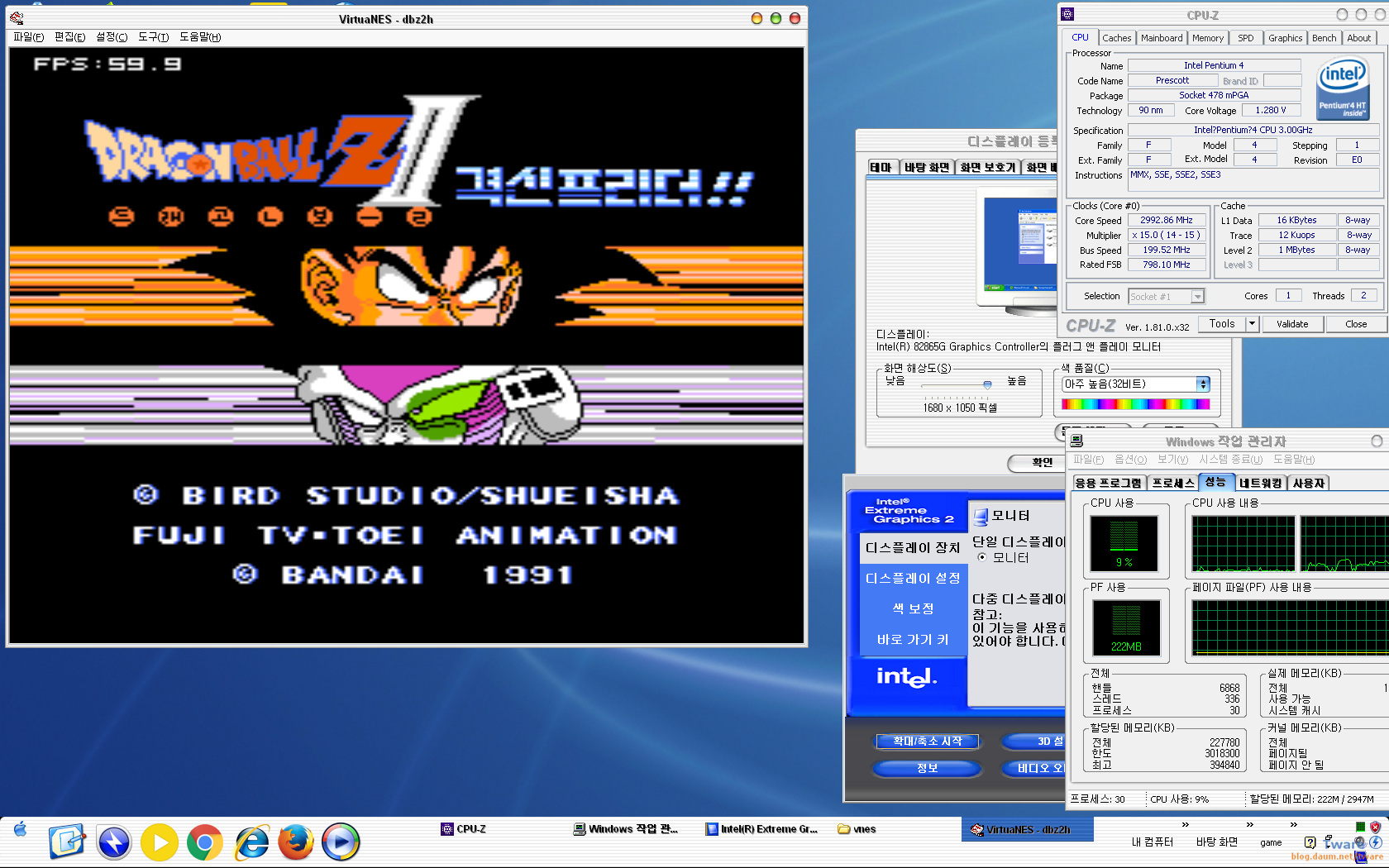
Task: Open the Tools dropdown arrow in CPU-Z
Action: tap(1253, 324)
